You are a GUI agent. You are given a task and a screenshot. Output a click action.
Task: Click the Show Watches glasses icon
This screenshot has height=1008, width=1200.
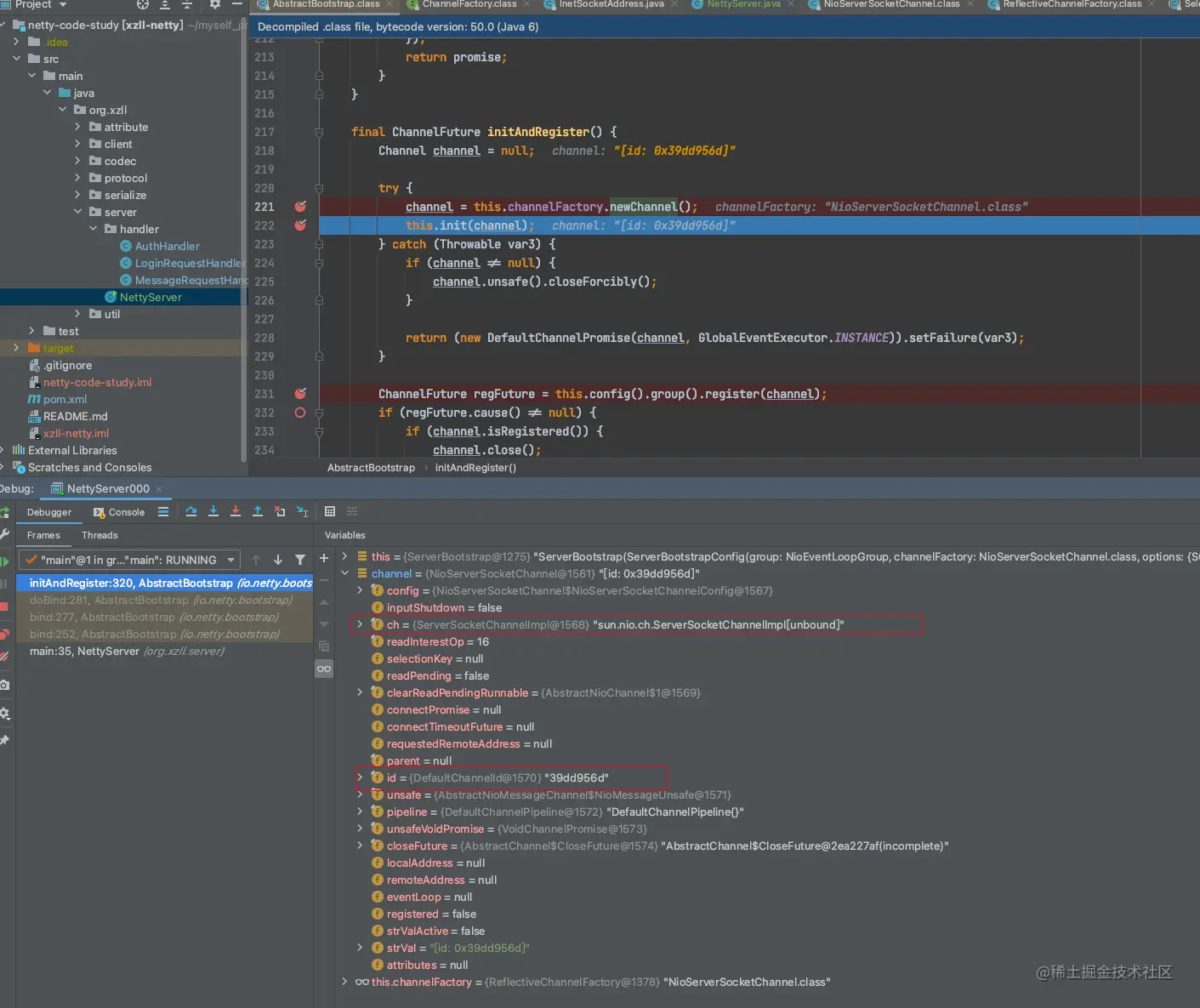click(x=324, y=669)
